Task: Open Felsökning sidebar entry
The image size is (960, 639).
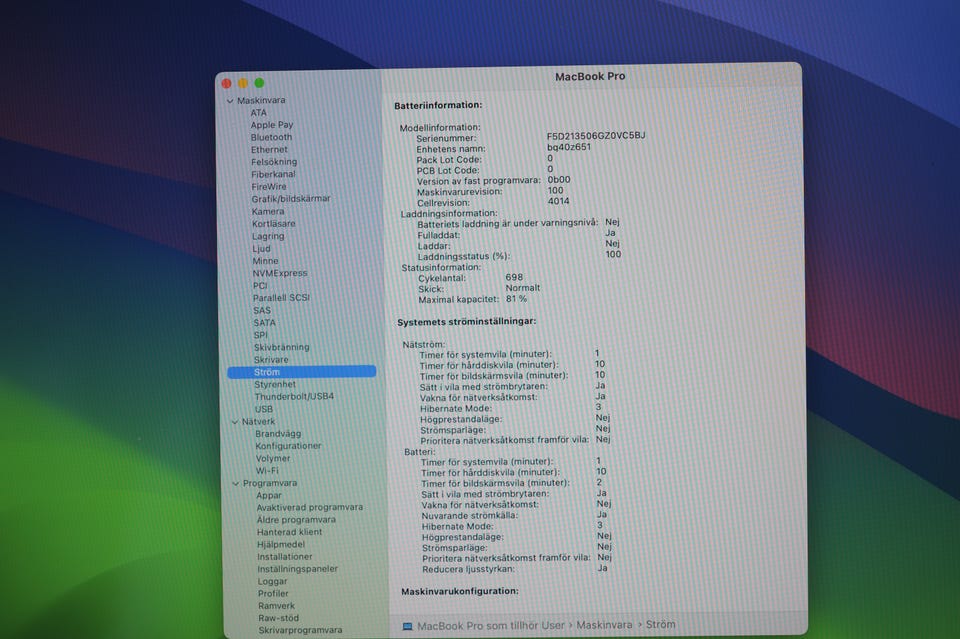Action: 274,162
